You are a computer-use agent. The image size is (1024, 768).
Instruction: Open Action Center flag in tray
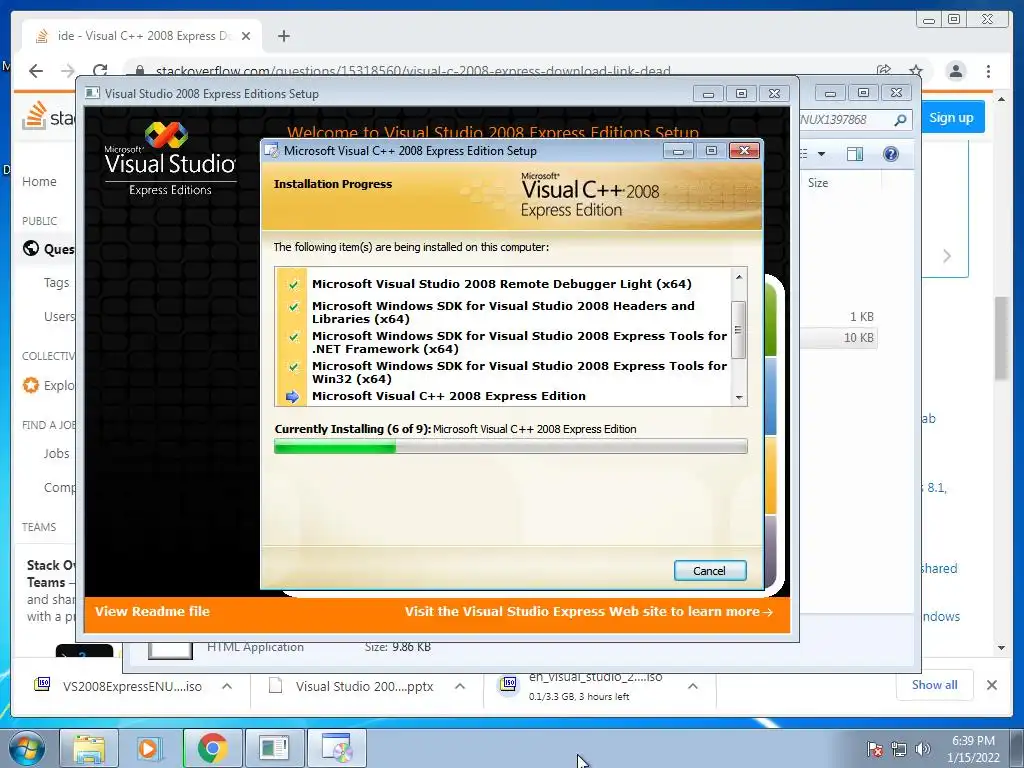point(874,749)
